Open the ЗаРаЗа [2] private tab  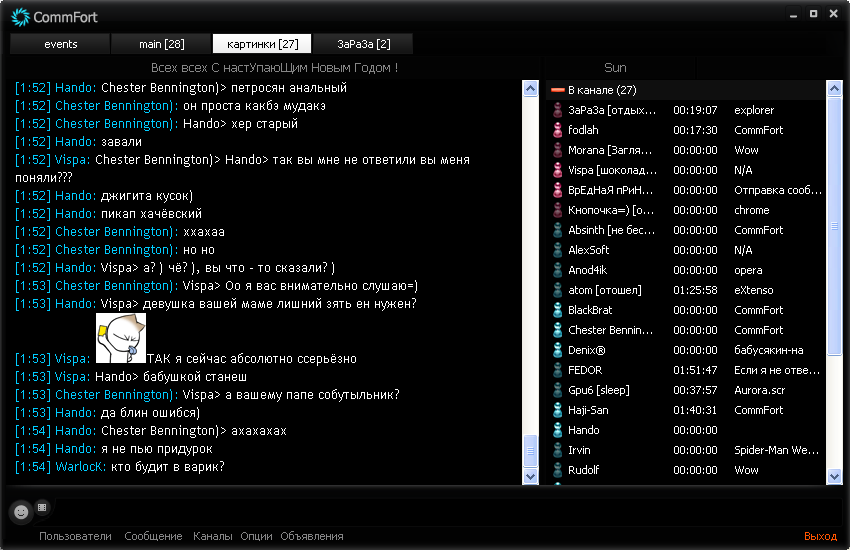[x=363, y=44]
